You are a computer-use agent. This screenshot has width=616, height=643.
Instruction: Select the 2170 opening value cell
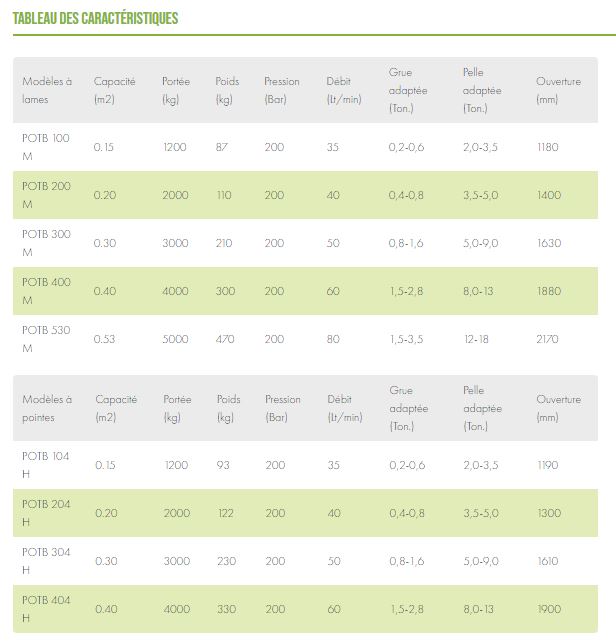(548, 339)
